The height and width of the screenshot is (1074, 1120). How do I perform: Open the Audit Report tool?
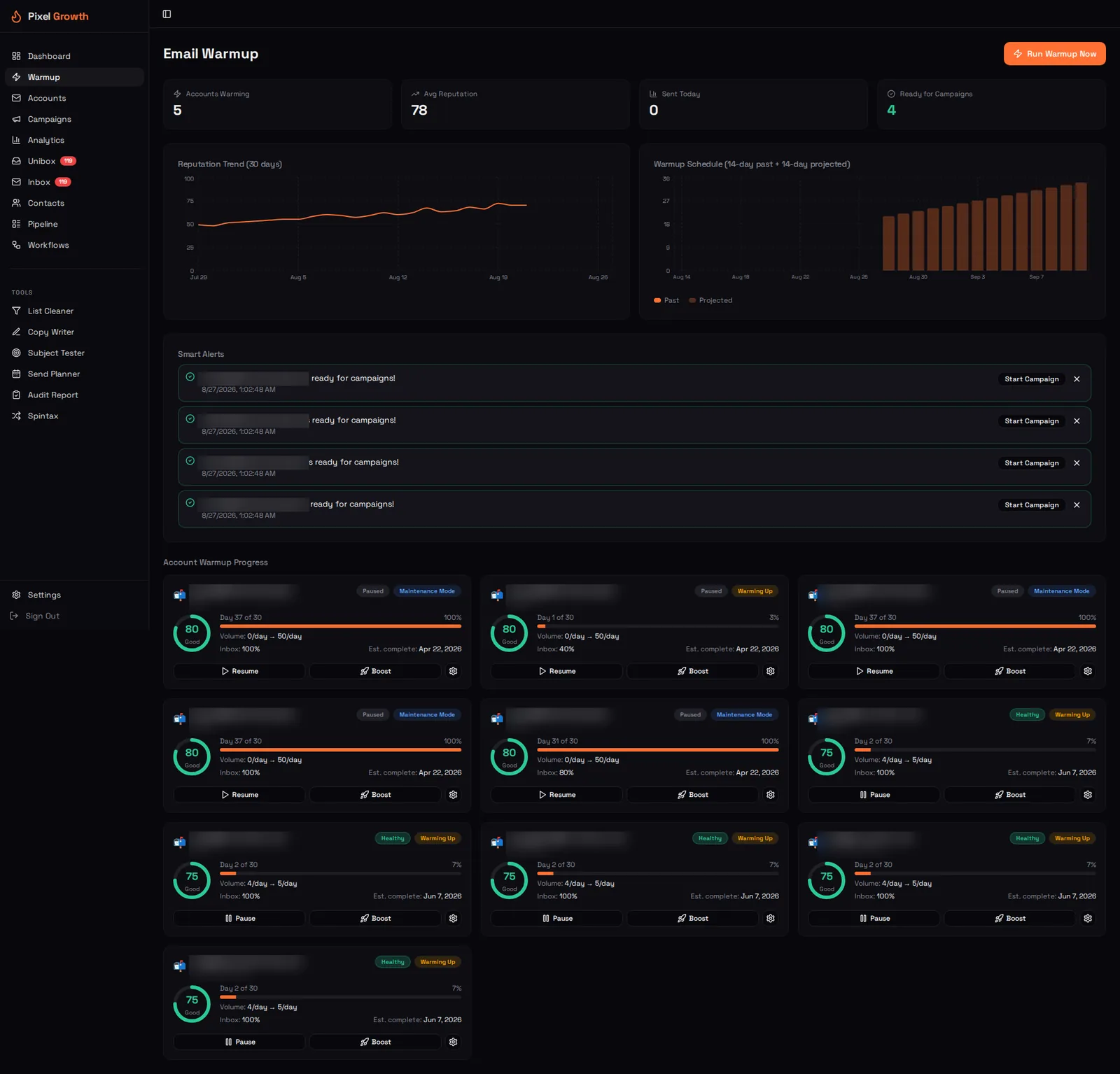[x=74, y=395]
